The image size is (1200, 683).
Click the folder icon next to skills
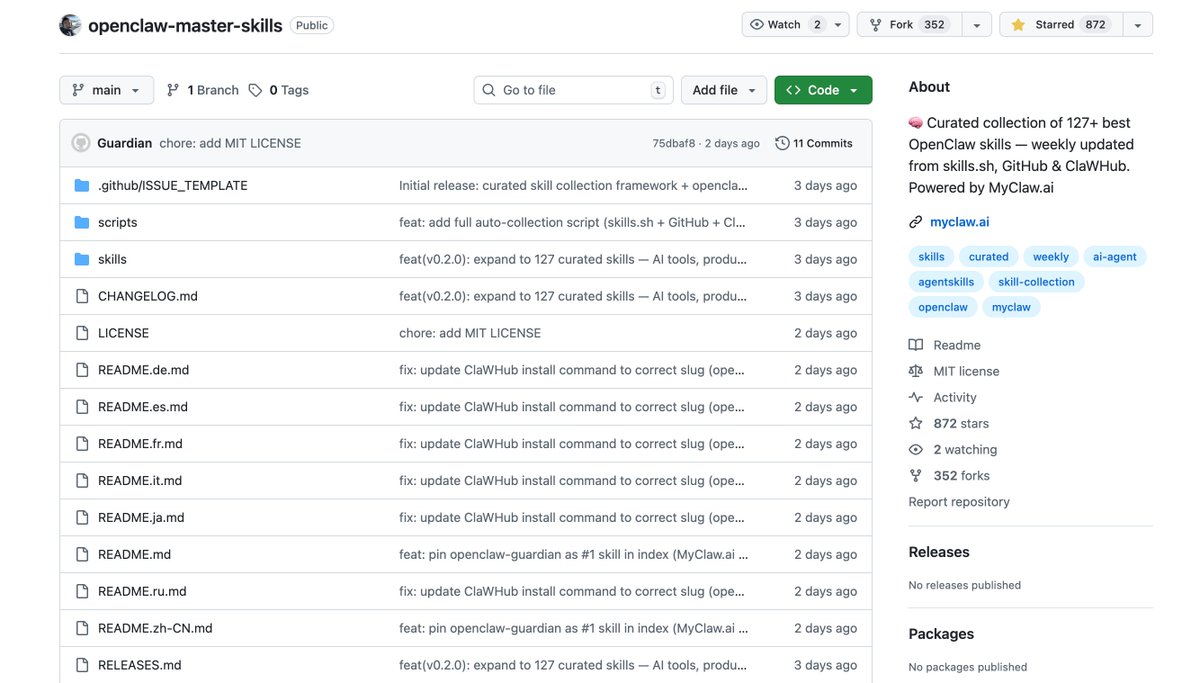pos(82,259)
